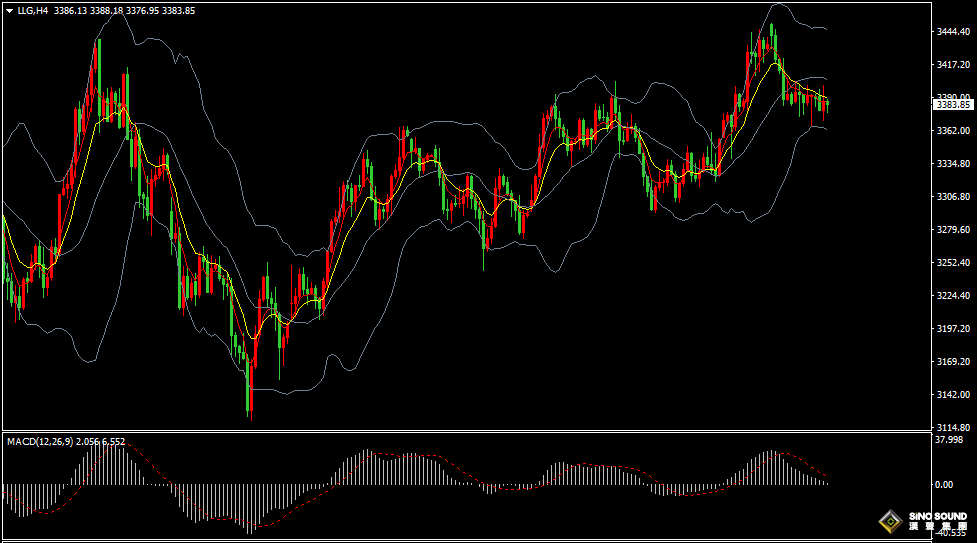Viewport: 977px width, 543px height.
Task: Click the 3142.00 price axis label
Action: coord(954,394)
